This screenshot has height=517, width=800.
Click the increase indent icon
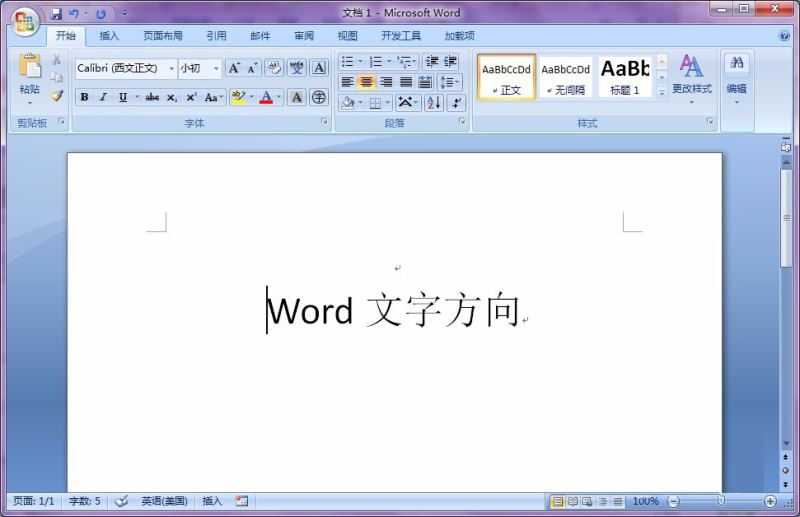click(451, 62)
